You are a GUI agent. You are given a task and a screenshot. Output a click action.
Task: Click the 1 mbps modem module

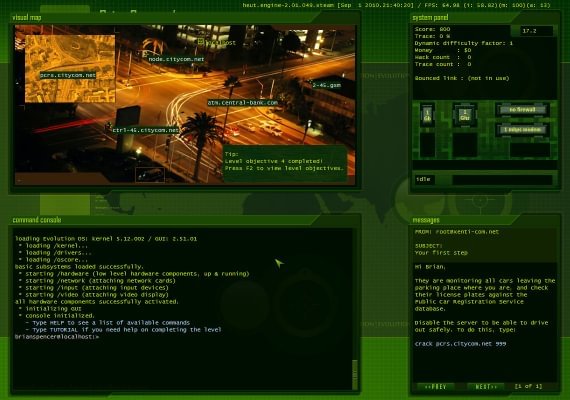(x=522, y=130)
